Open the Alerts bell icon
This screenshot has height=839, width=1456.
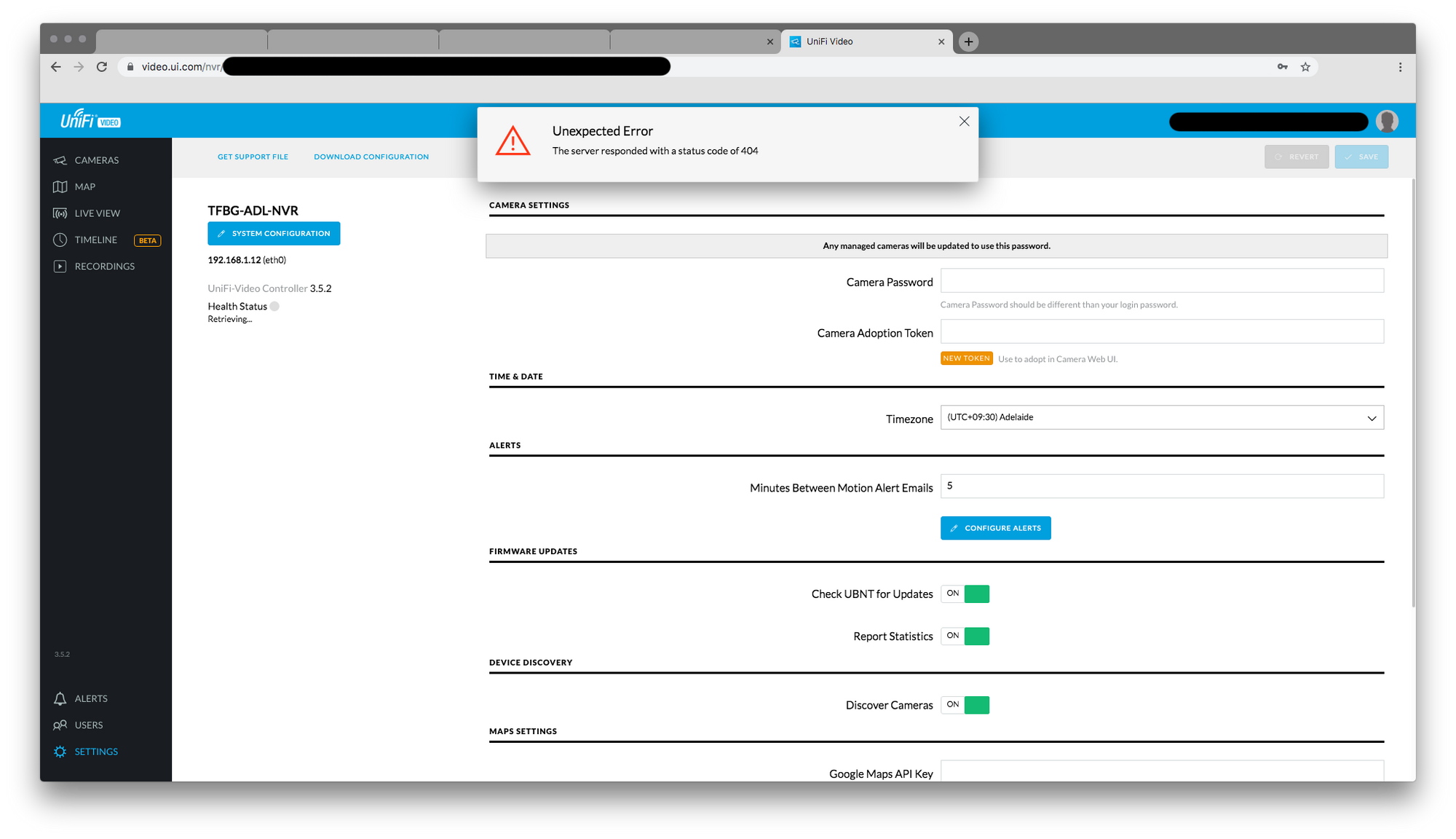click(60, 698)
